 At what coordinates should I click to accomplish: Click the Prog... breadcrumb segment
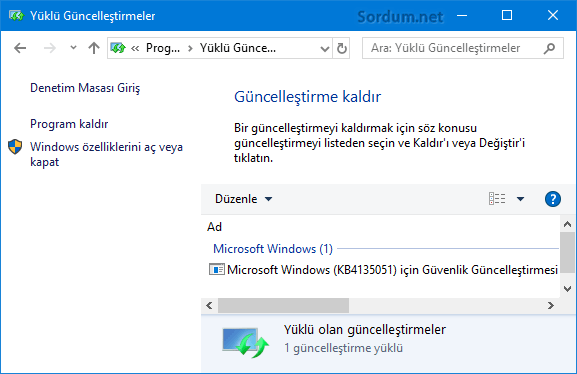point(163,48)
